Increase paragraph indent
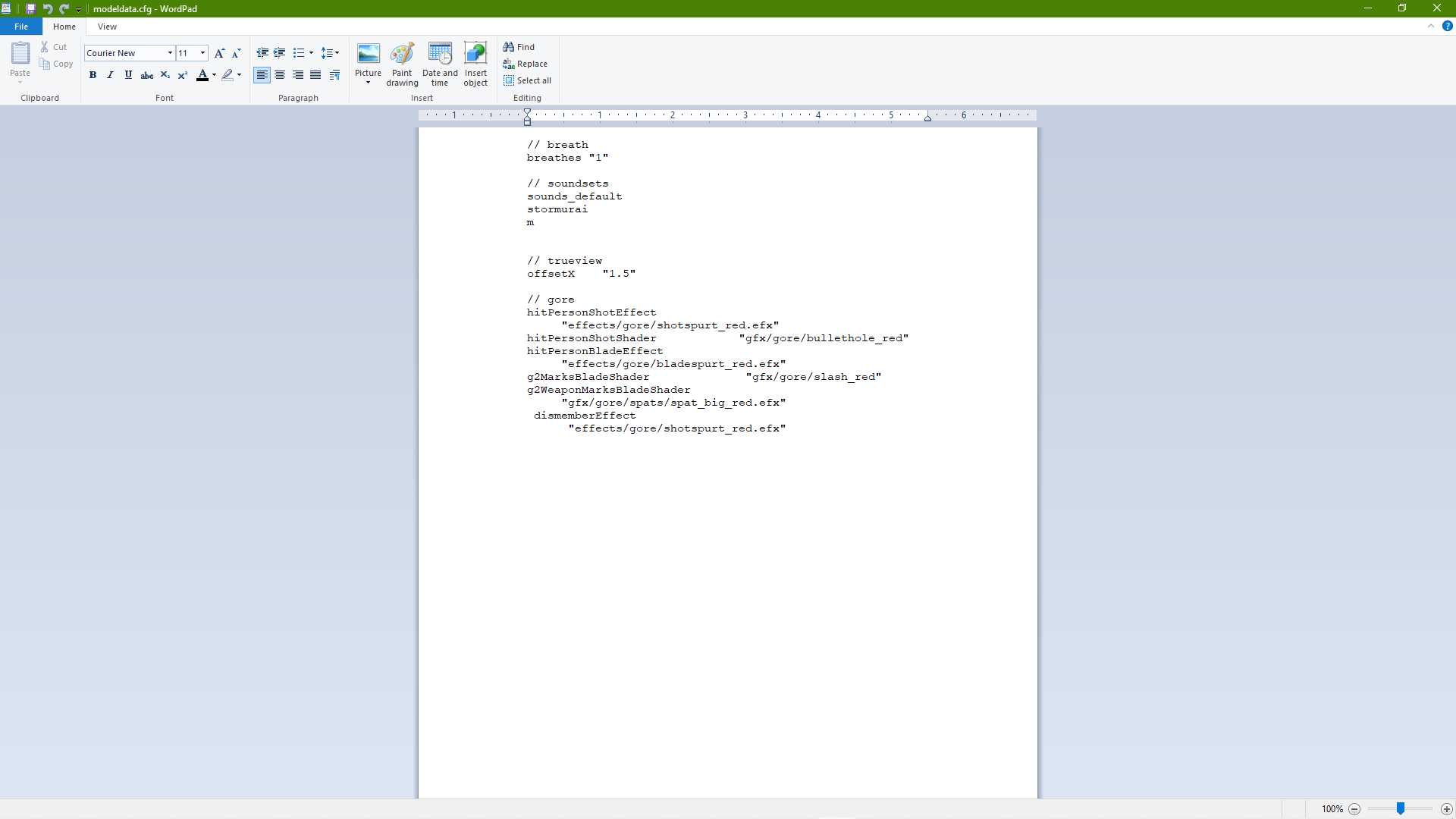 pos(280,53)
